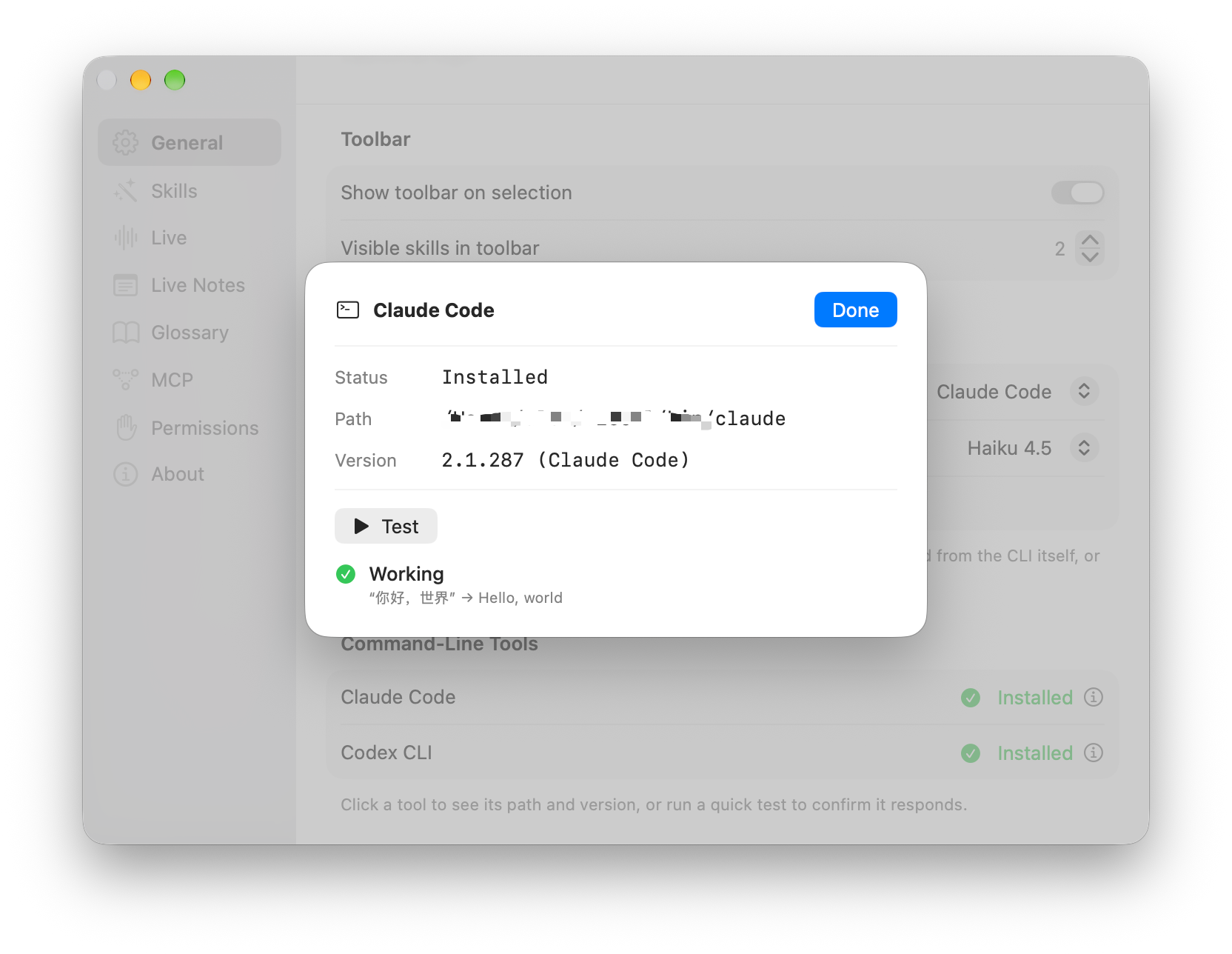Open the About section
The image size is (1232, 954).
coord(190,474)
